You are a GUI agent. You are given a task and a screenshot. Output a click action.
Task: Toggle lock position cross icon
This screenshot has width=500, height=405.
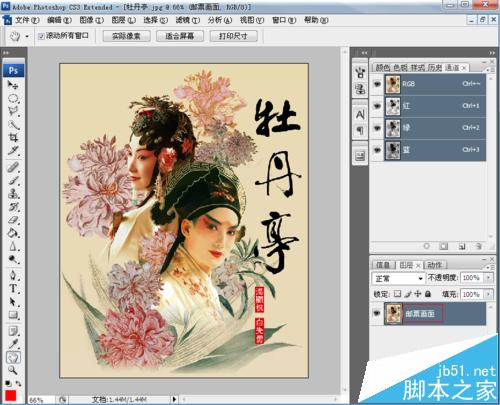[x=418, y=294]
